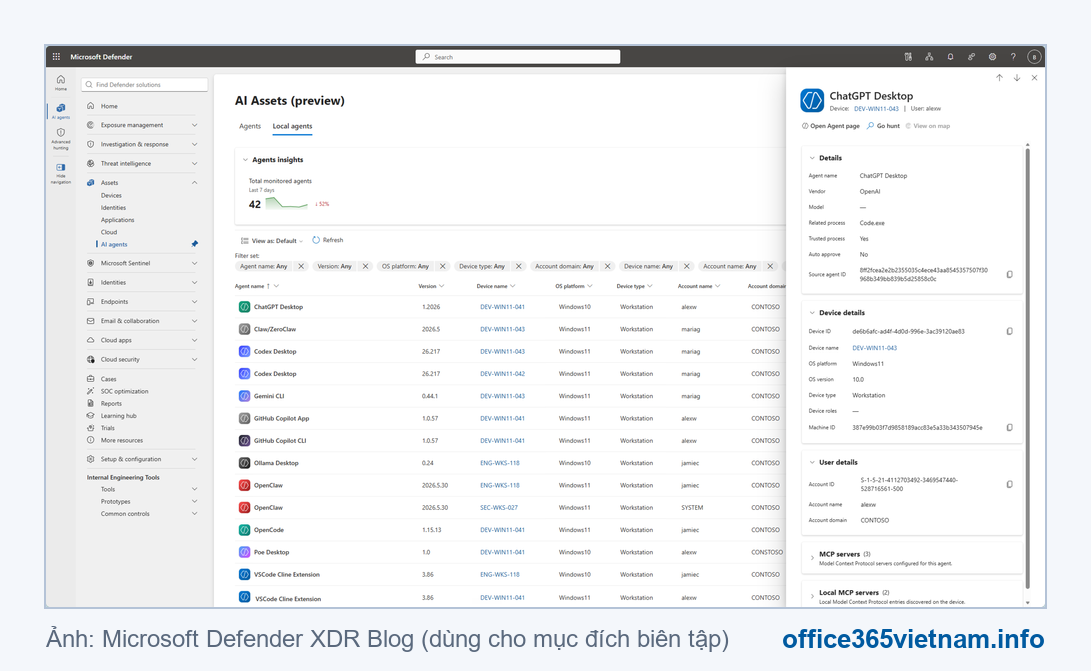
Task: Remove the Version filter
Action: point(365,266)
